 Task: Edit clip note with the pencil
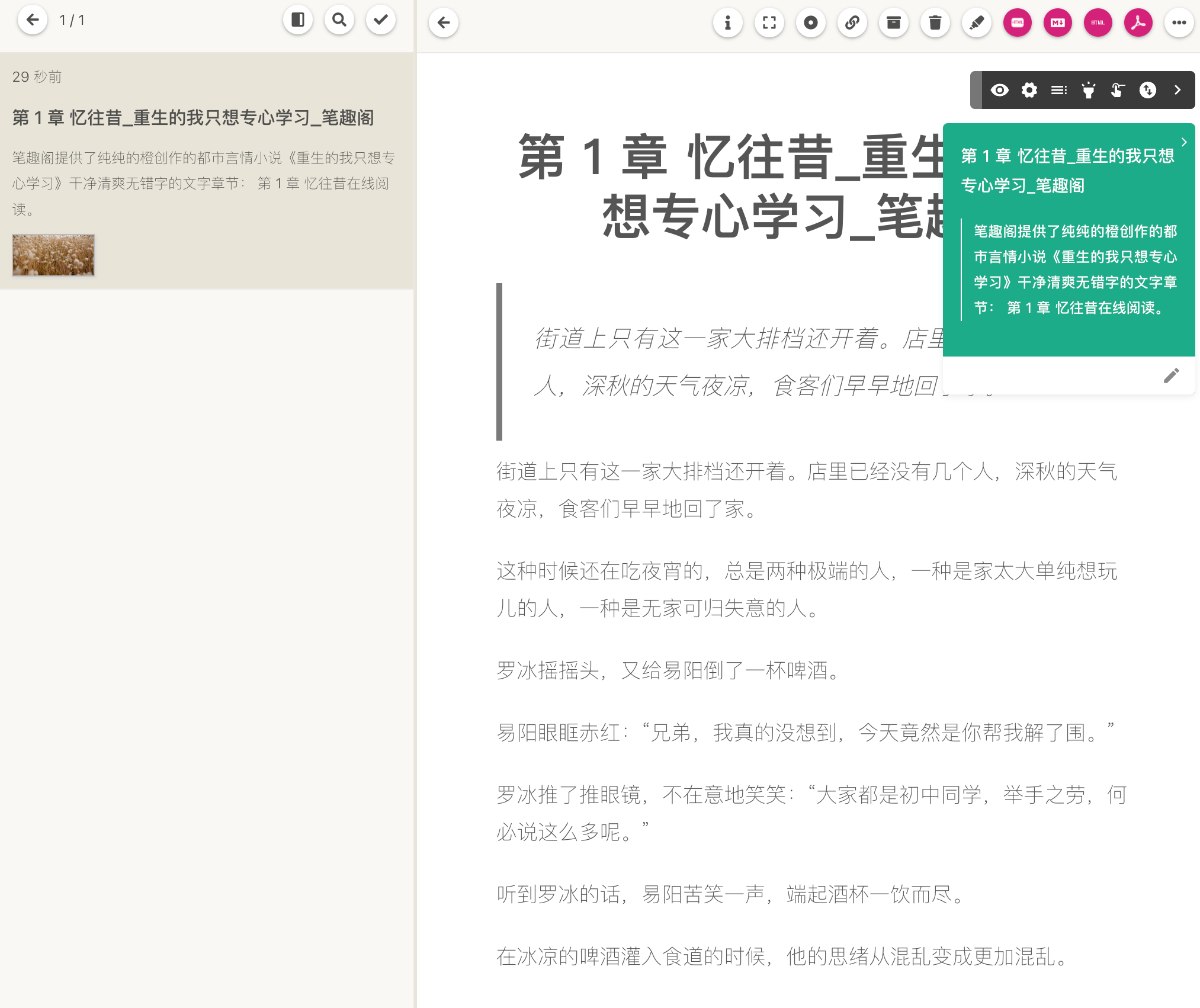pos(1171,376)
